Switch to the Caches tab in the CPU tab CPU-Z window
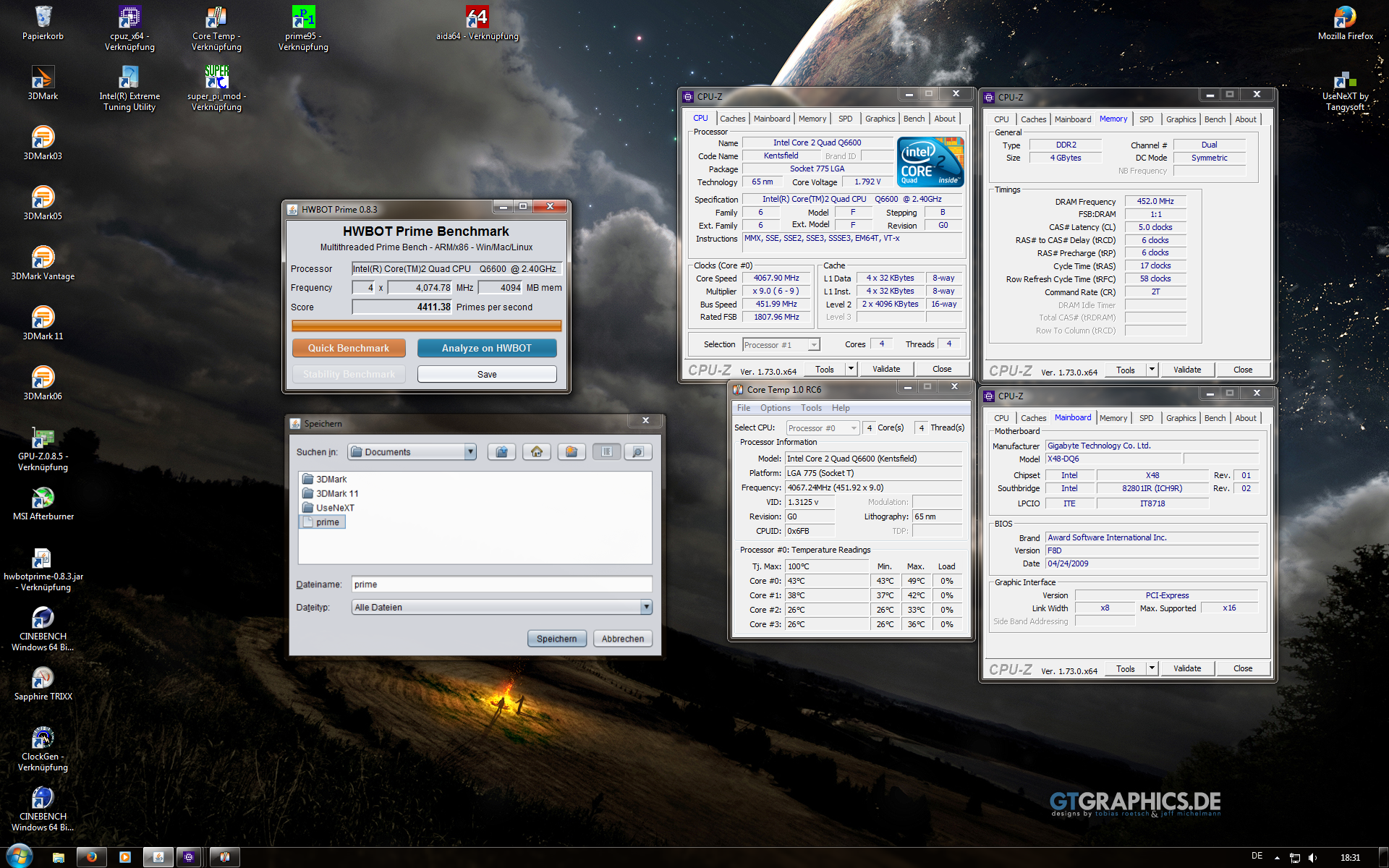The image size is (1389, 868). [x=732, y=119]
